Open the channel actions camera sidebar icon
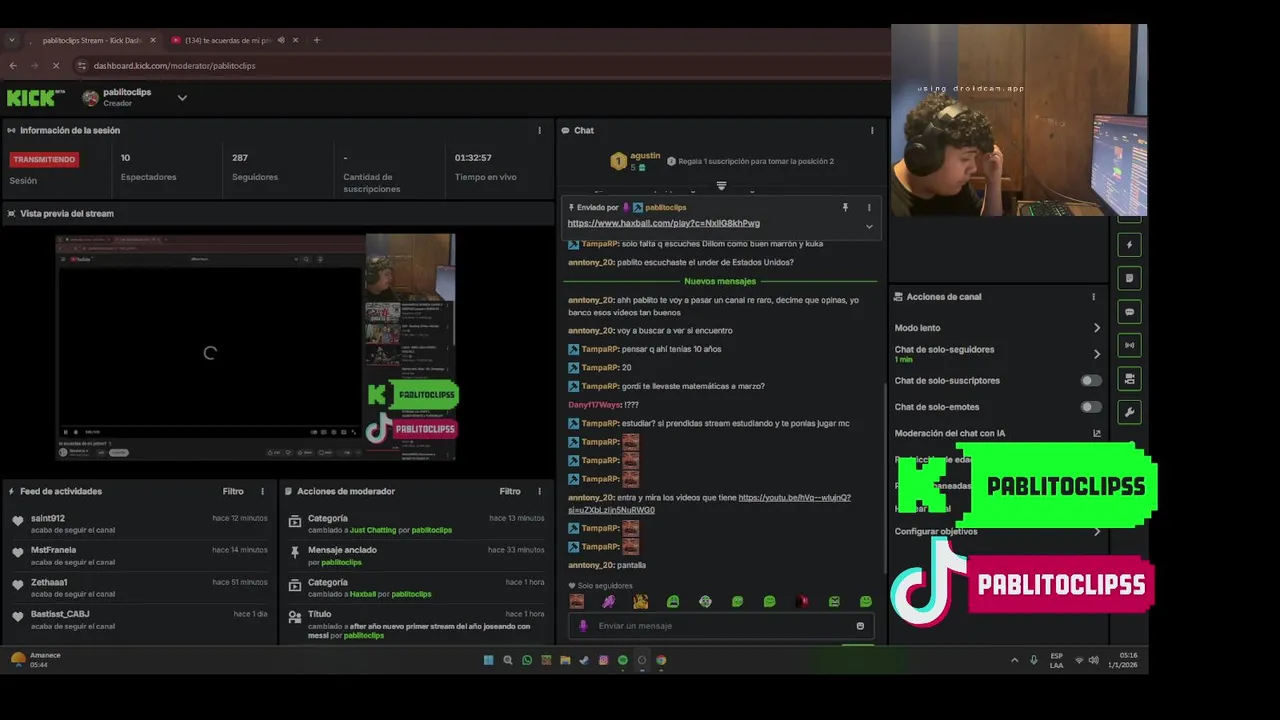The image size is (1280, 720). tap(1129, 379)
